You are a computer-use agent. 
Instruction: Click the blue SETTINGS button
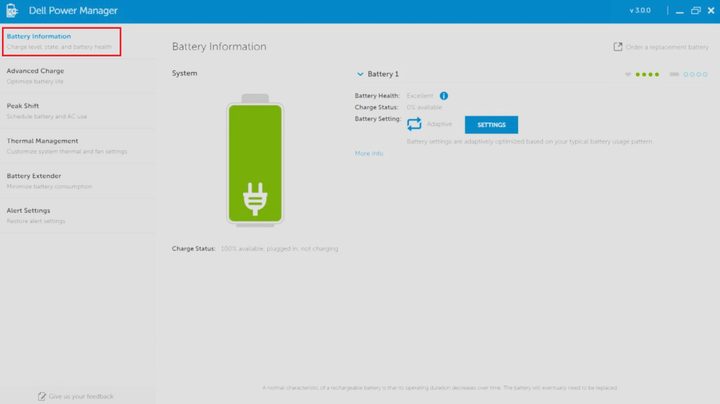click(491, 124)
